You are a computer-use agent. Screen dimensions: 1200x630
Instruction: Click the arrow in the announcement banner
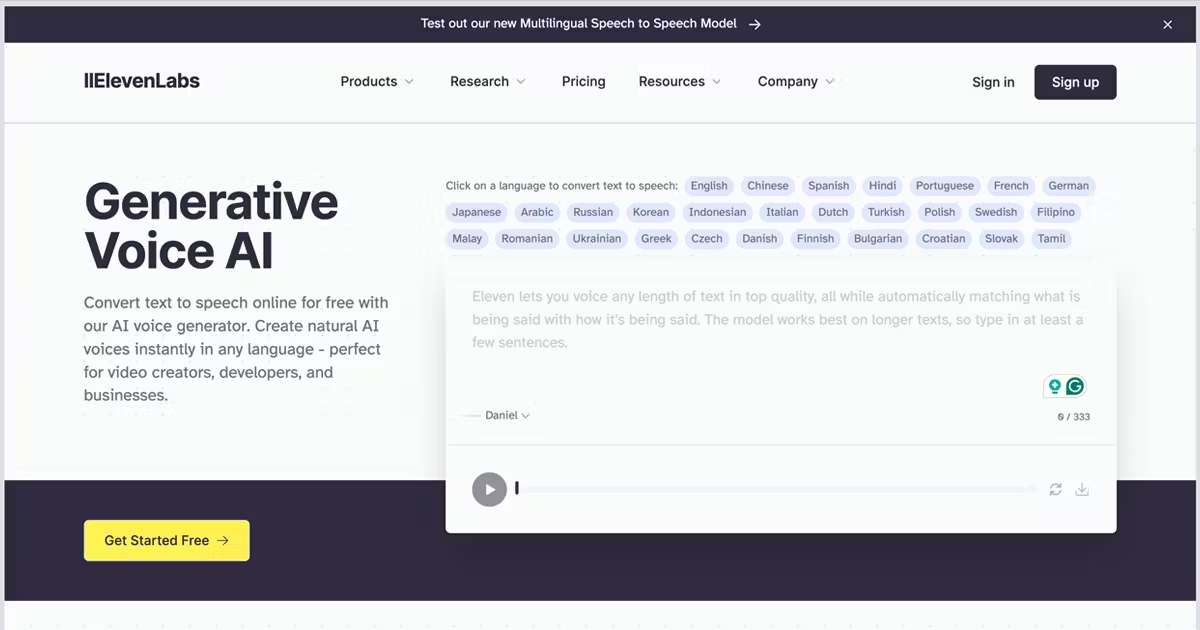pyautogui.click(x=755, y=23)
